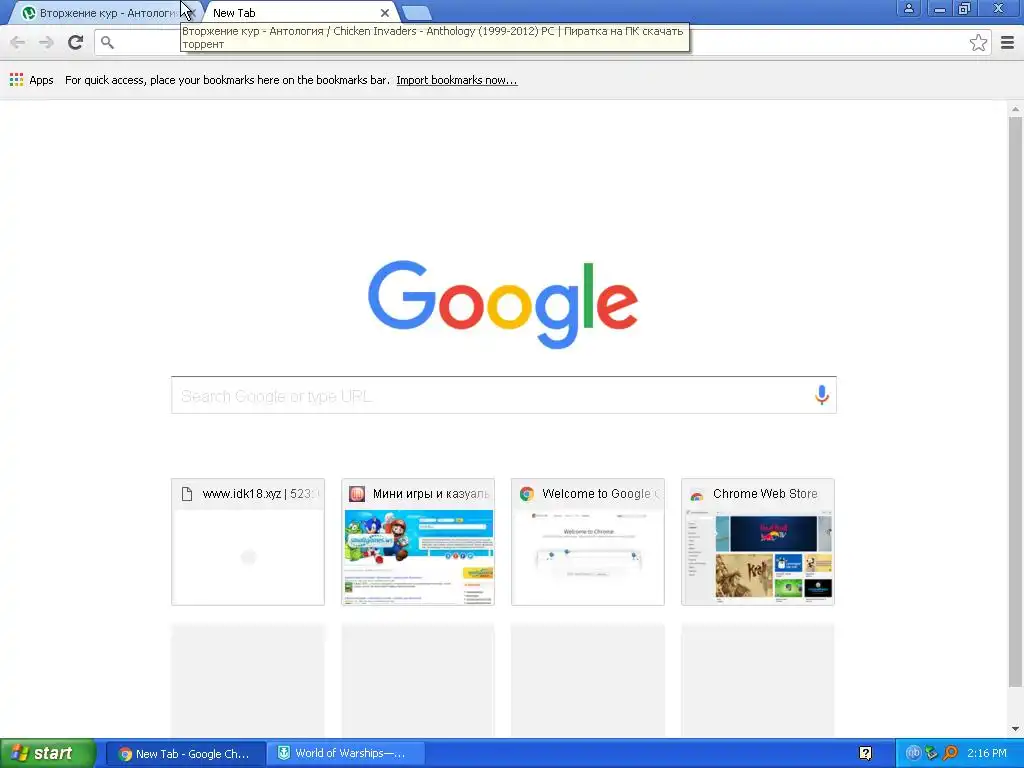Open the Windows start button
This screenshot has width=1024, height=768.
(48, 754)
